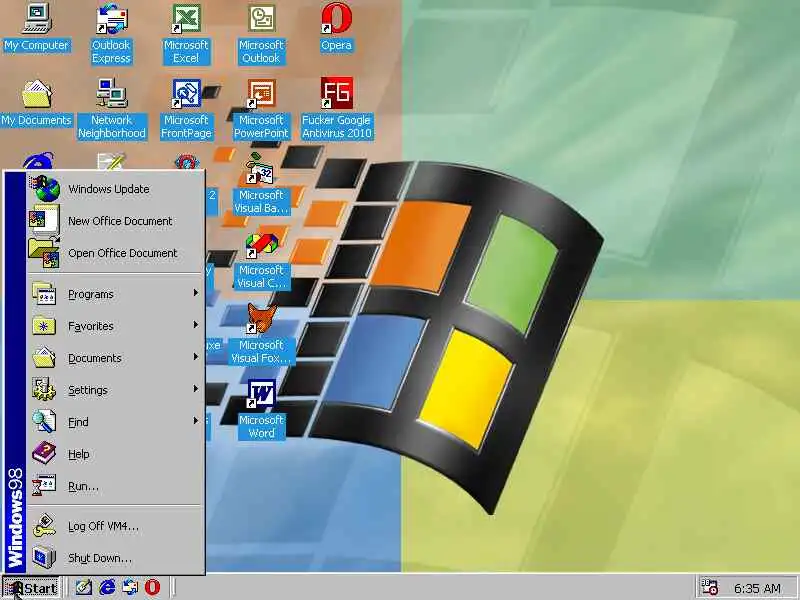Viewport: 800px width, 600px height.
Task: Launch Internet Explorer from Quick Launch
Action: tap(107, 587)
